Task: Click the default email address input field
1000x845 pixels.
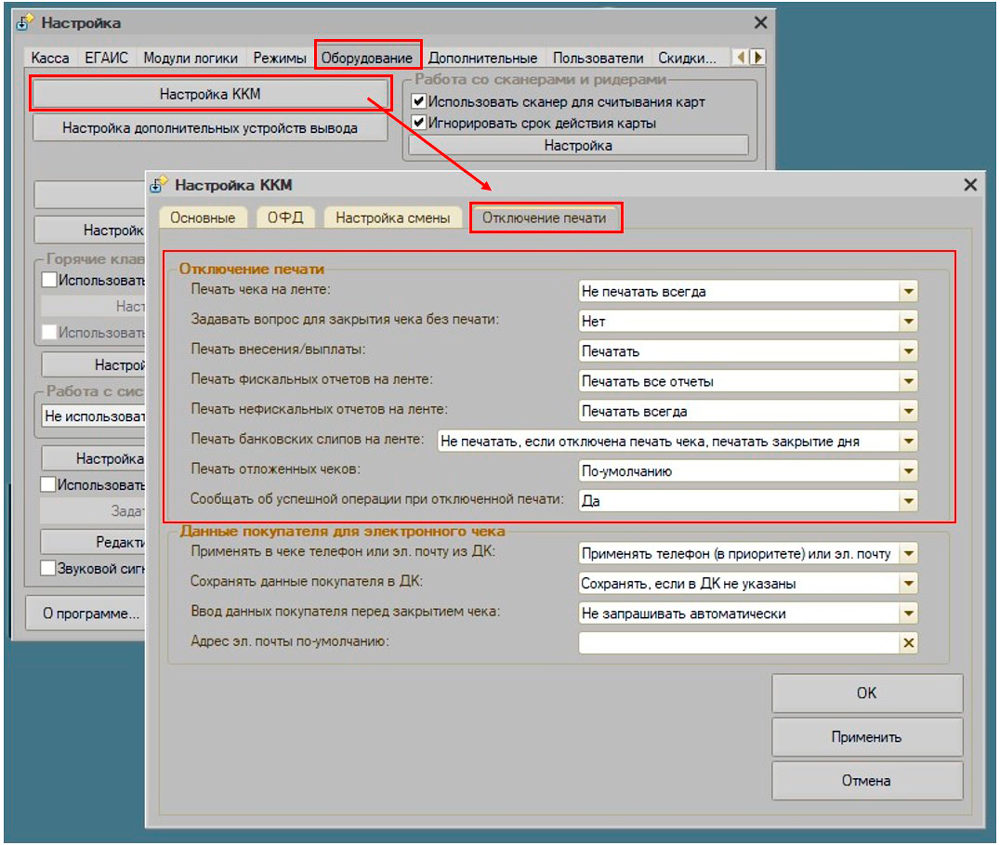Action: 737,643
